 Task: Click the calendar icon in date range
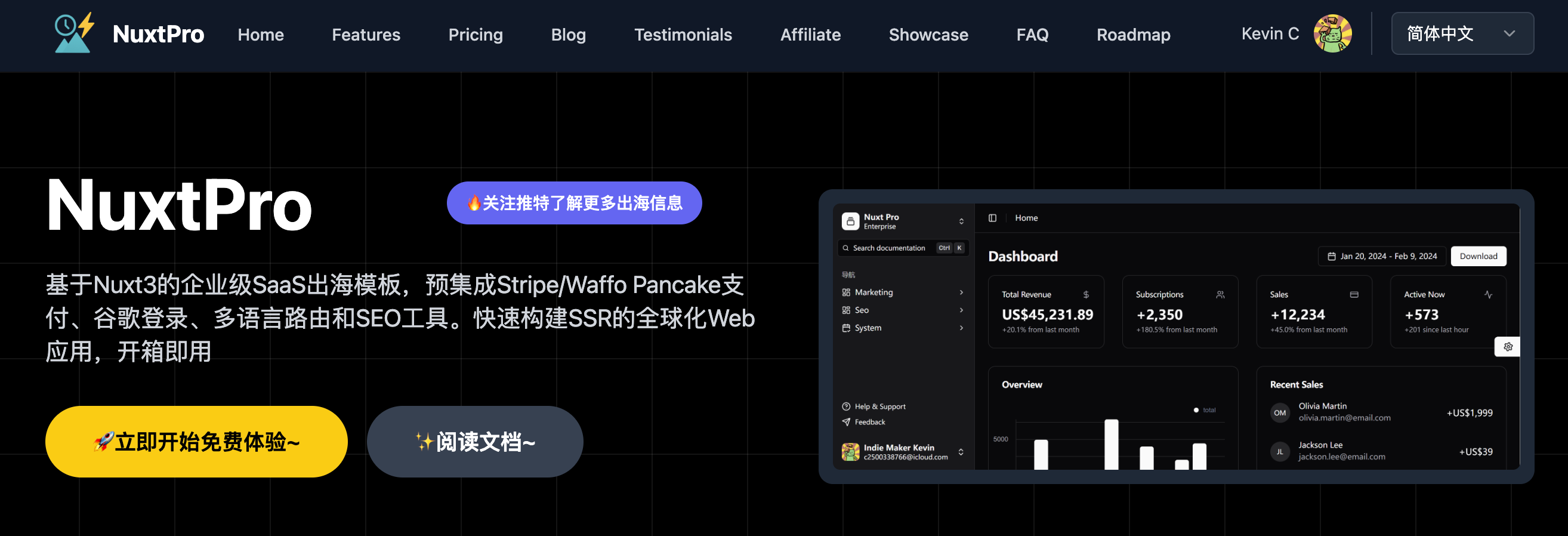pos(1331,257)
